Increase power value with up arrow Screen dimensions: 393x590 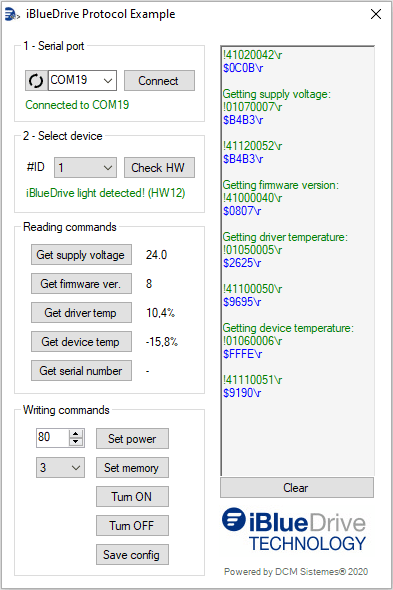(76, 433)
